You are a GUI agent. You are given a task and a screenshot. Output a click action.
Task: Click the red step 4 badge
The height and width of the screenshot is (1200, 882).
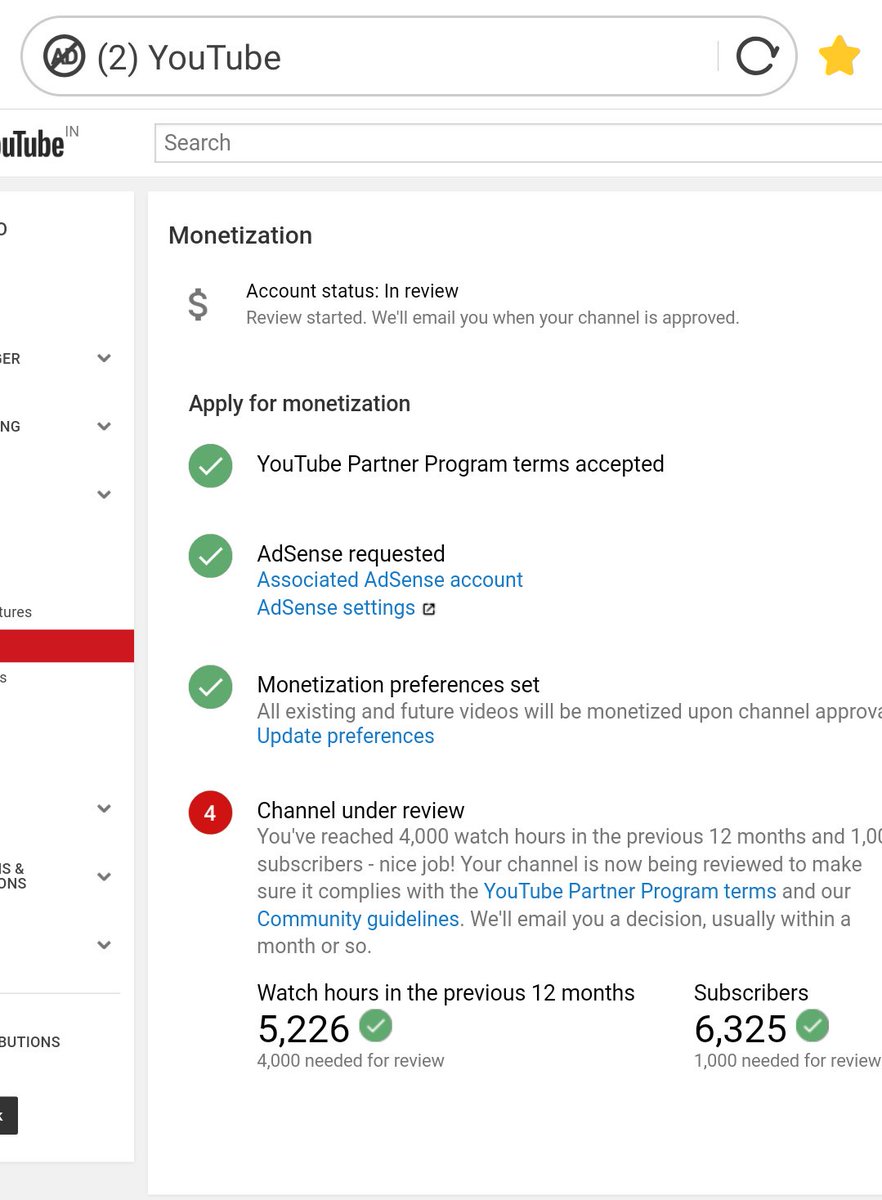[210, 814]
